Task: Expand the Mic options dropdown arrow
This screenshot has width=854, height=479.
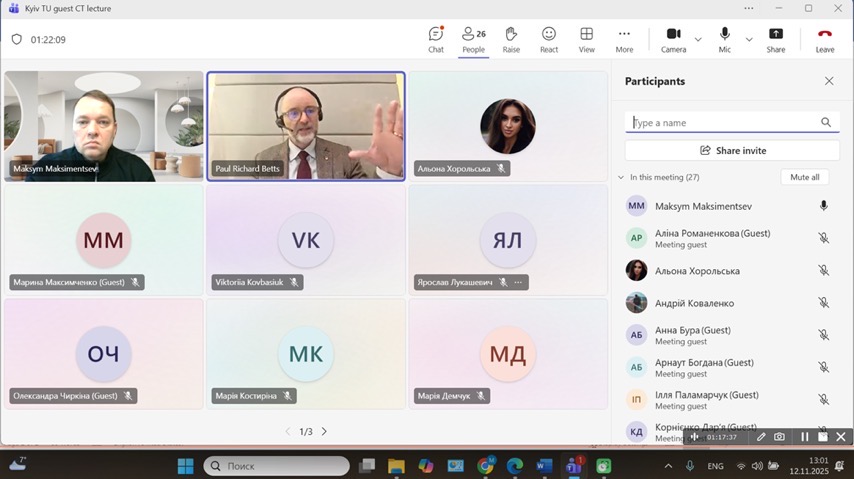Action: click(x=746, y=40)
